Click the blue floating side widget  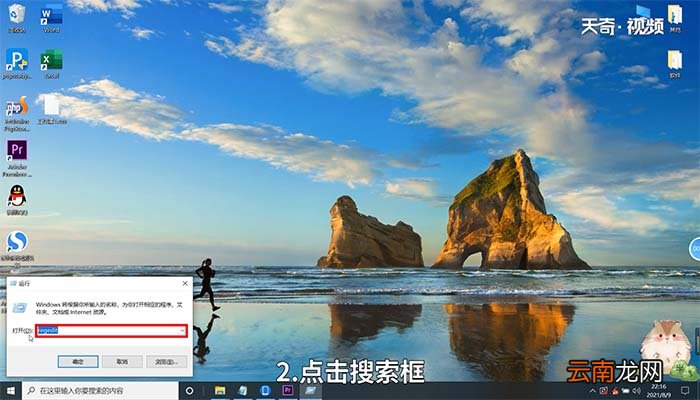coord(695,249)
